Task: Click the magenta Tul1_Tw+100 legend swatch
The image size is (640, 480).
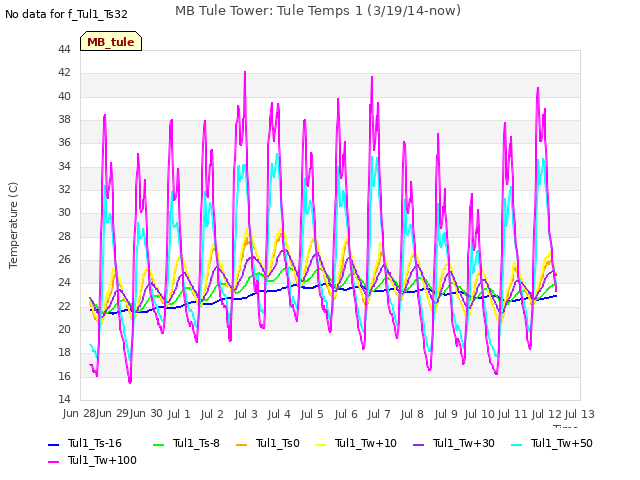Action: point(53,462)
